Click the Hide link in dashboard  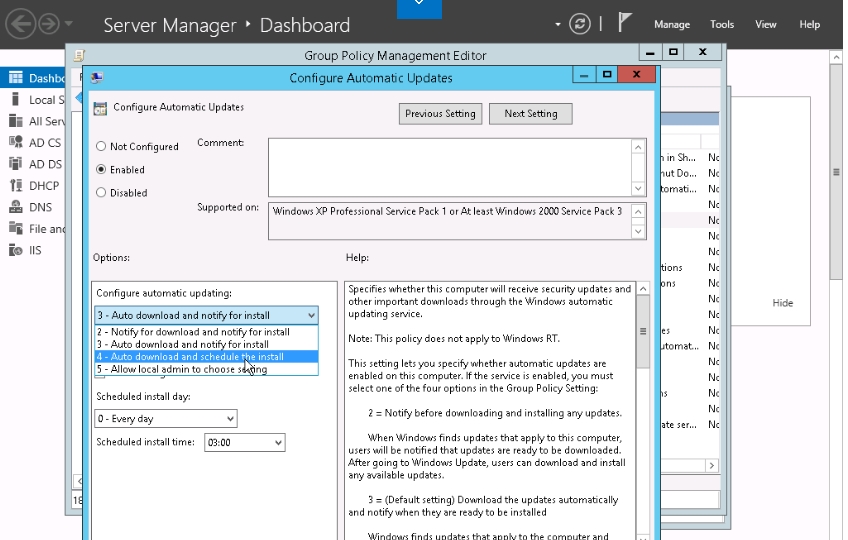point(783,302)
